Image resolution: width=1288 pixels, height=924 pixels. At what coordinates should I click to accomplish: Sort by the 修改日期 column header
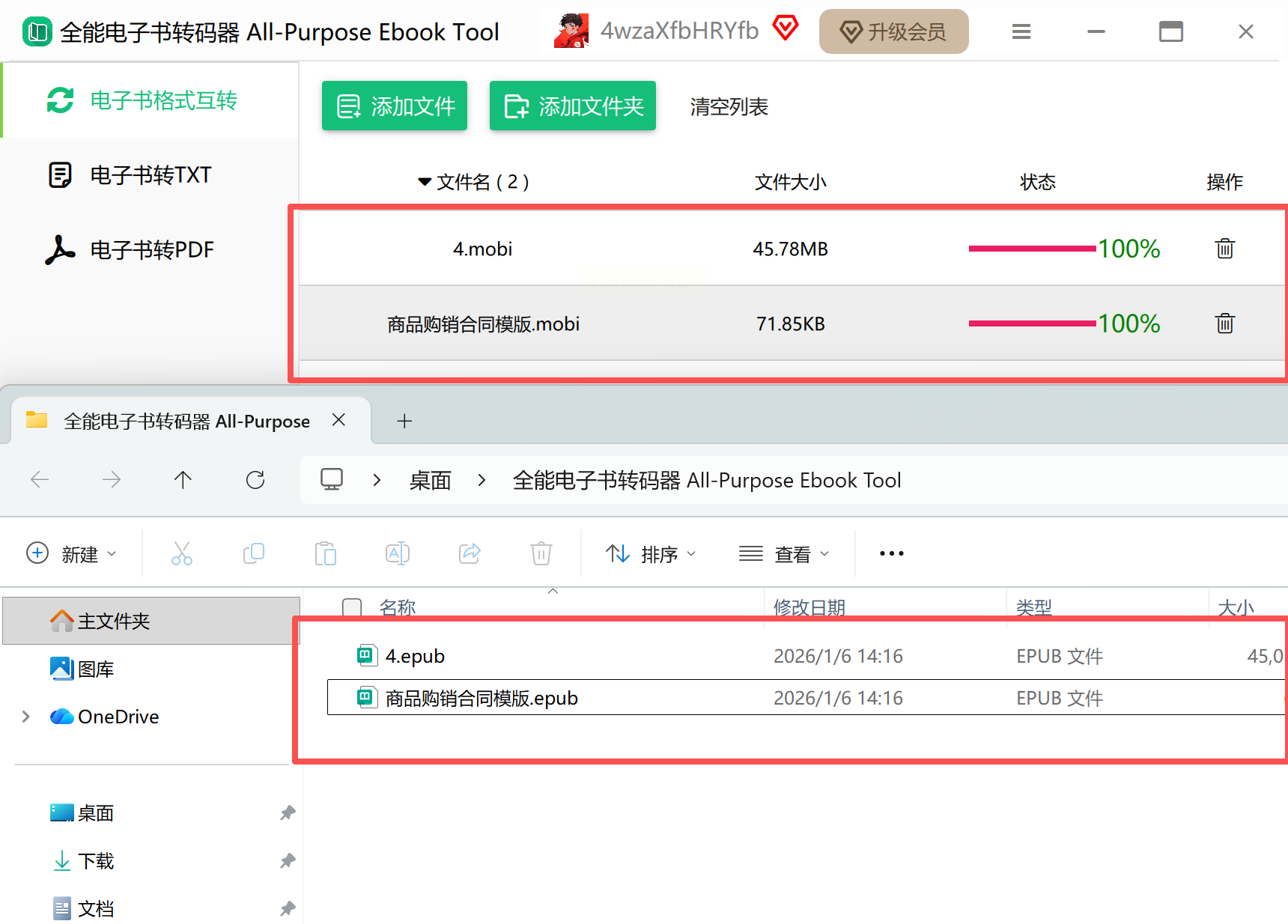(809, 607)
